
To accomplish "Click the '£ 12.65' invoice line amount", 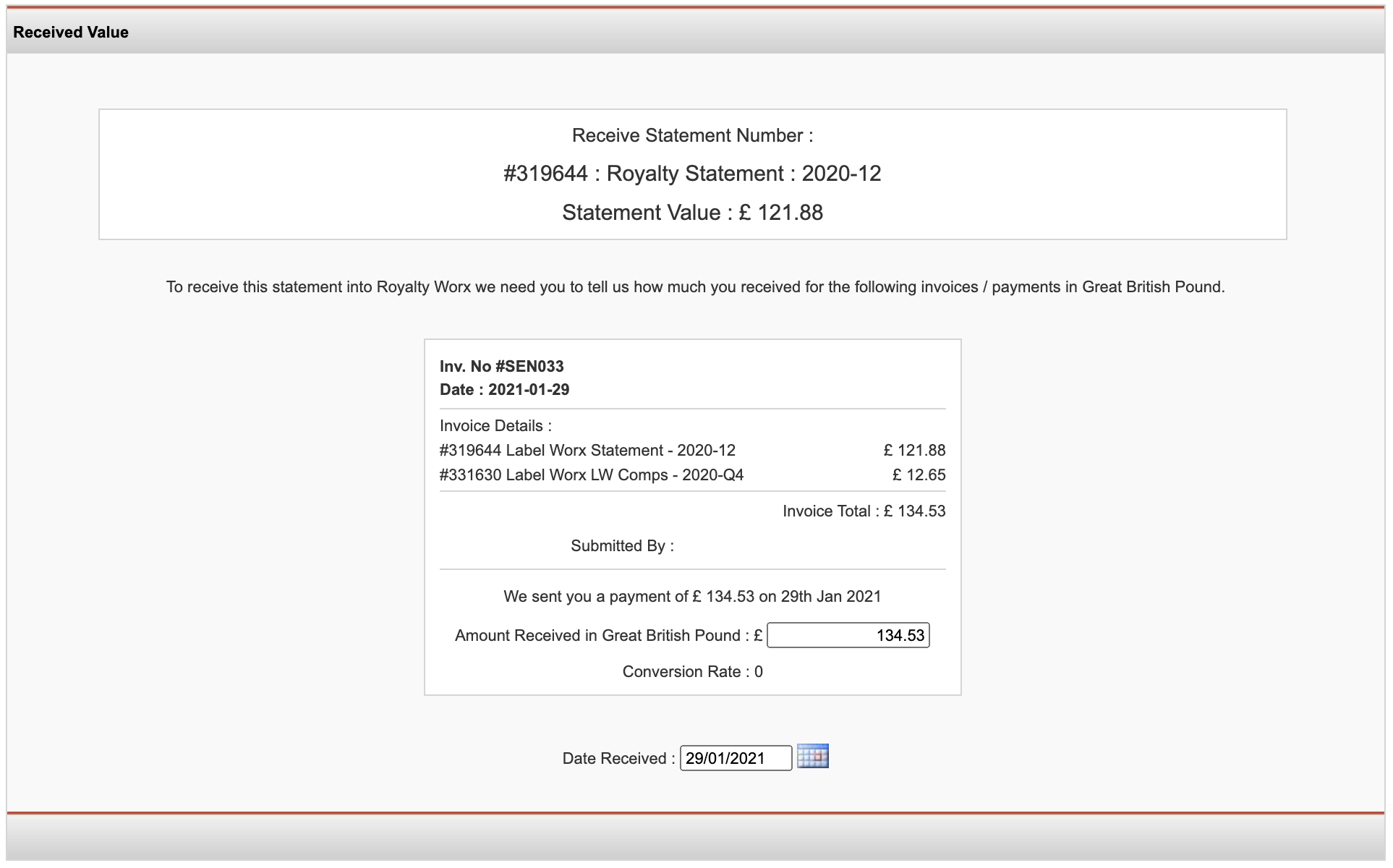I will point(919,475).
